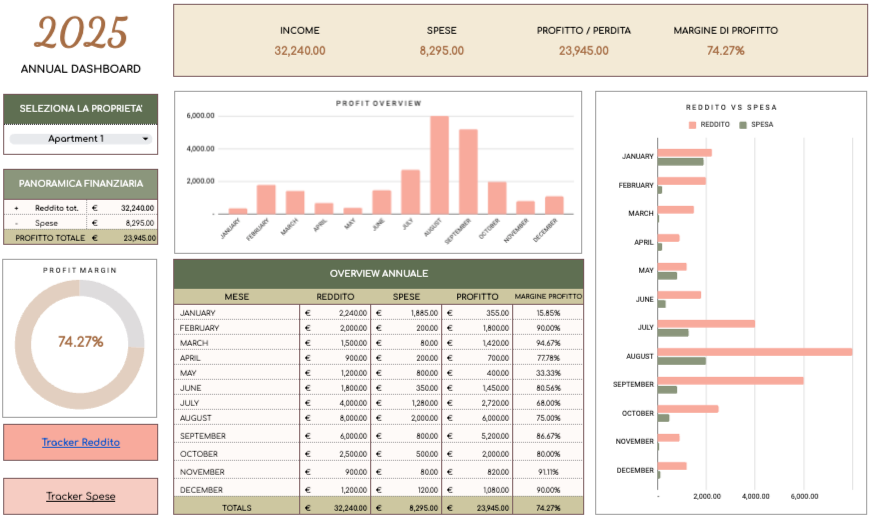
Task: Click the INCOME value 32,240.00
Action: click(299, 50)
